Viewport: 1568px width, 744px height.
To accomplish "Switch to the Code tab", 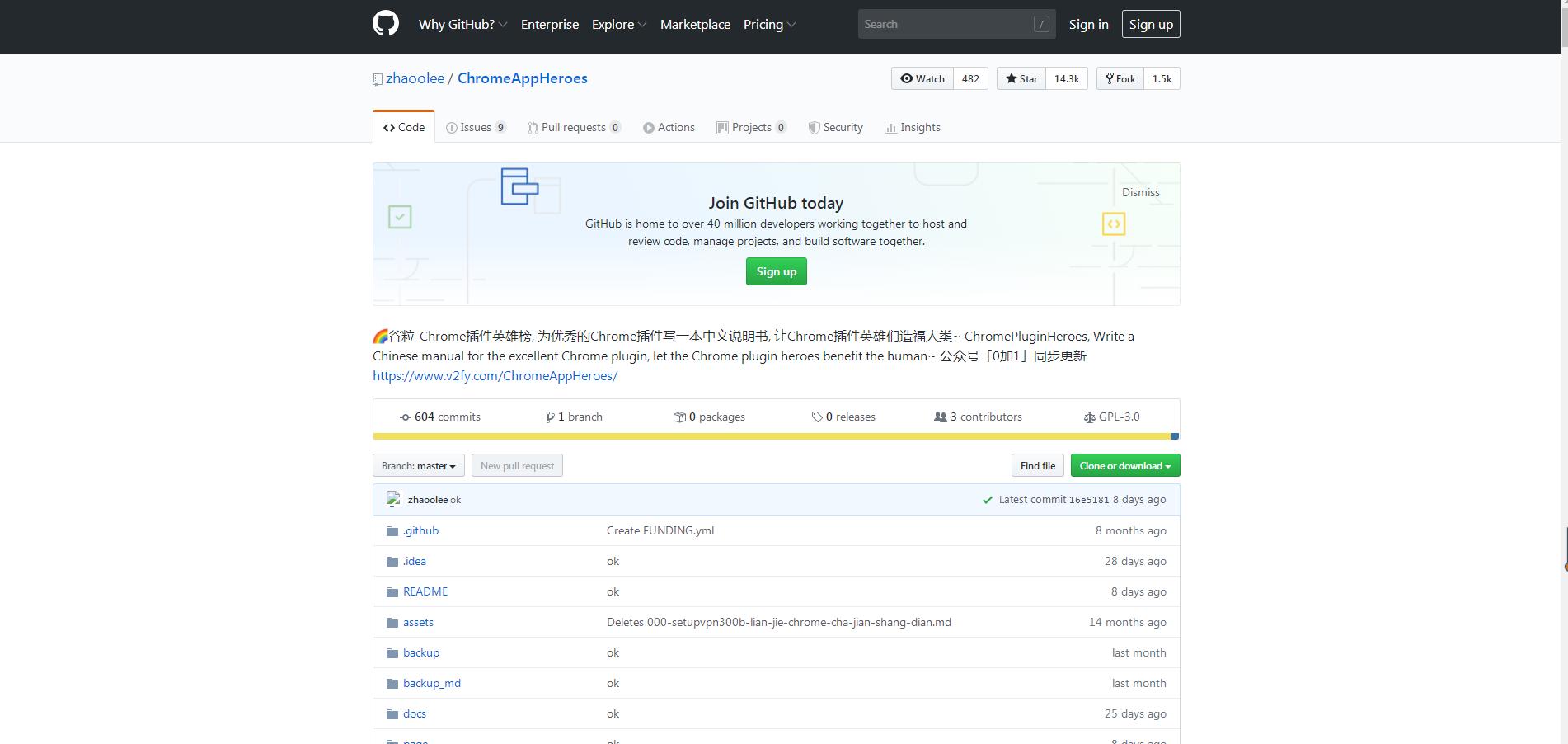I will pos(404,127).
